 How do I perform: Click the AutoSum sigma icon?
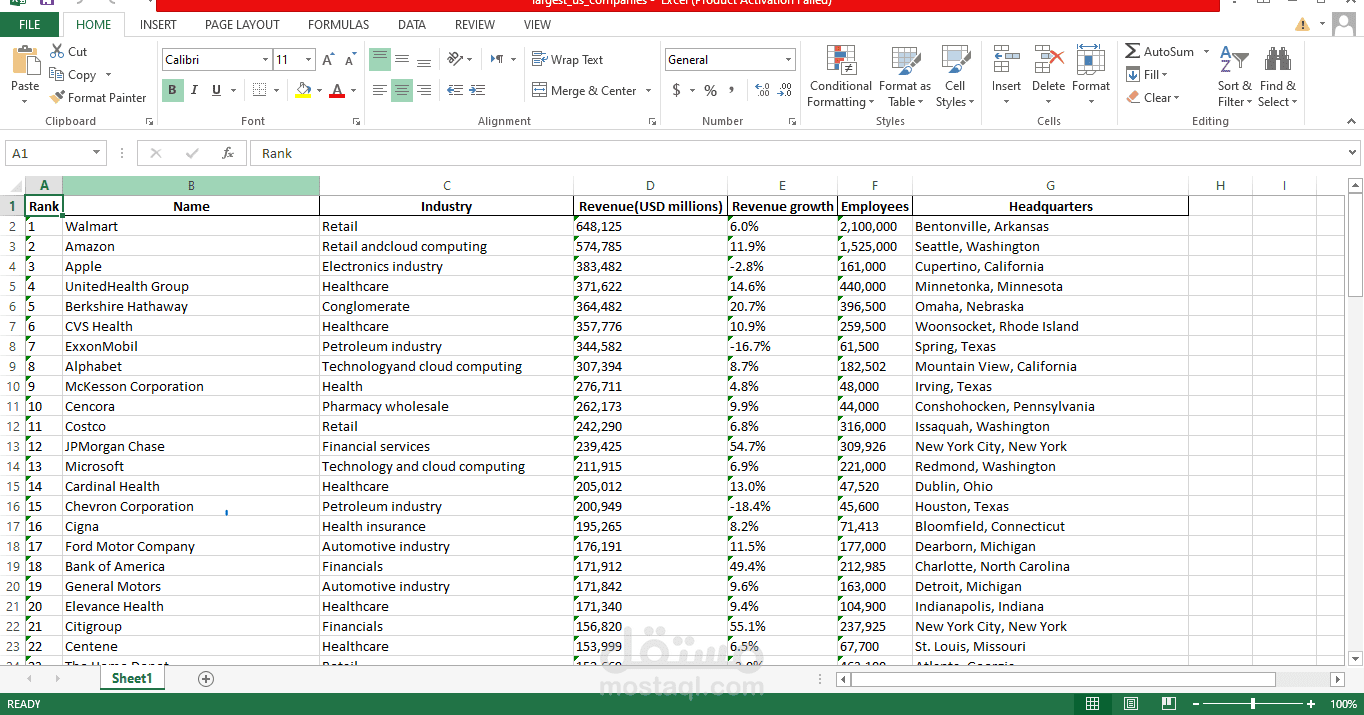(1132, 51)
